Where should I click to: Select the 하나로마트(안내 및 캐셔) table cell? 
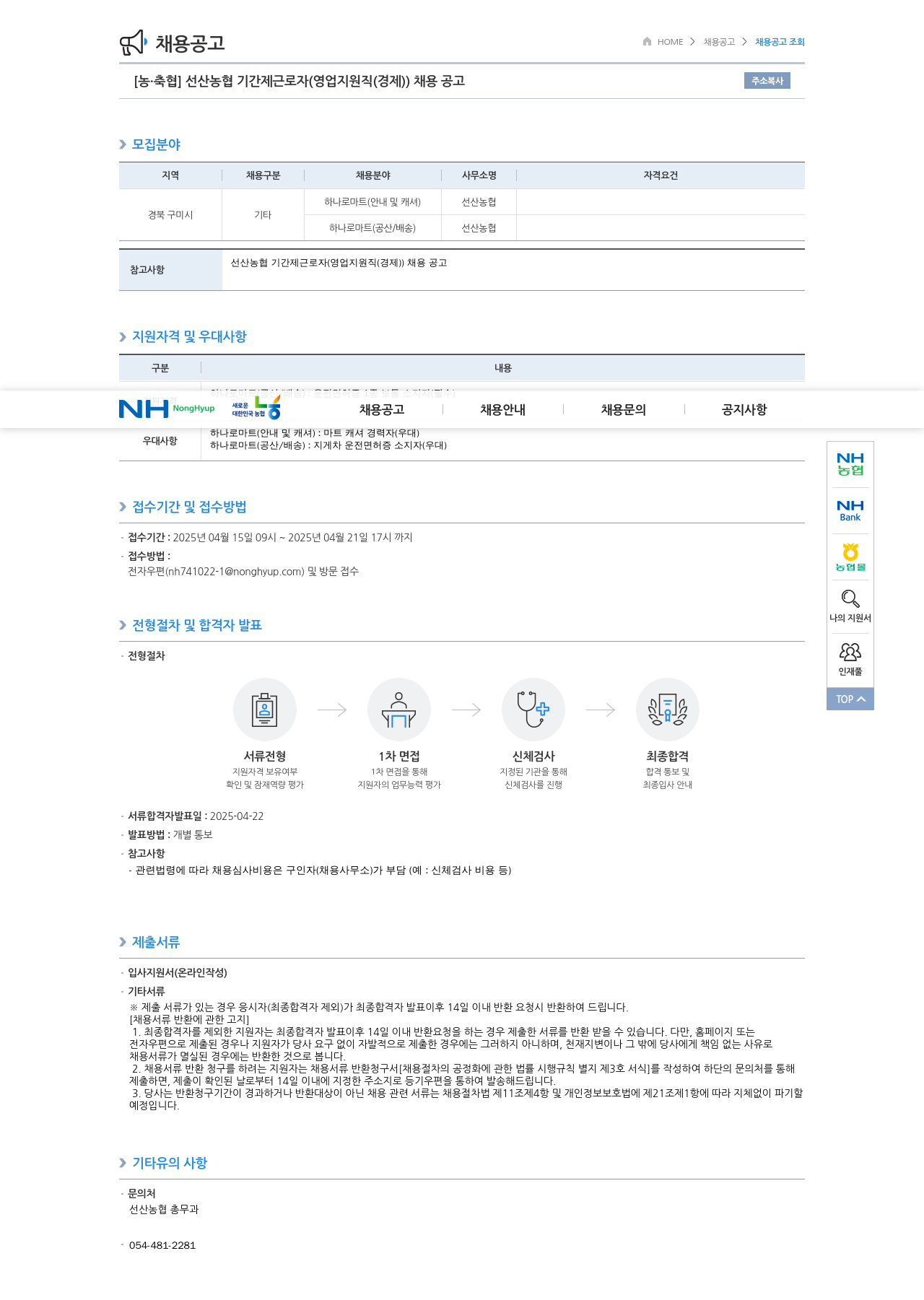pyautogui.click(x=372, y=202)
